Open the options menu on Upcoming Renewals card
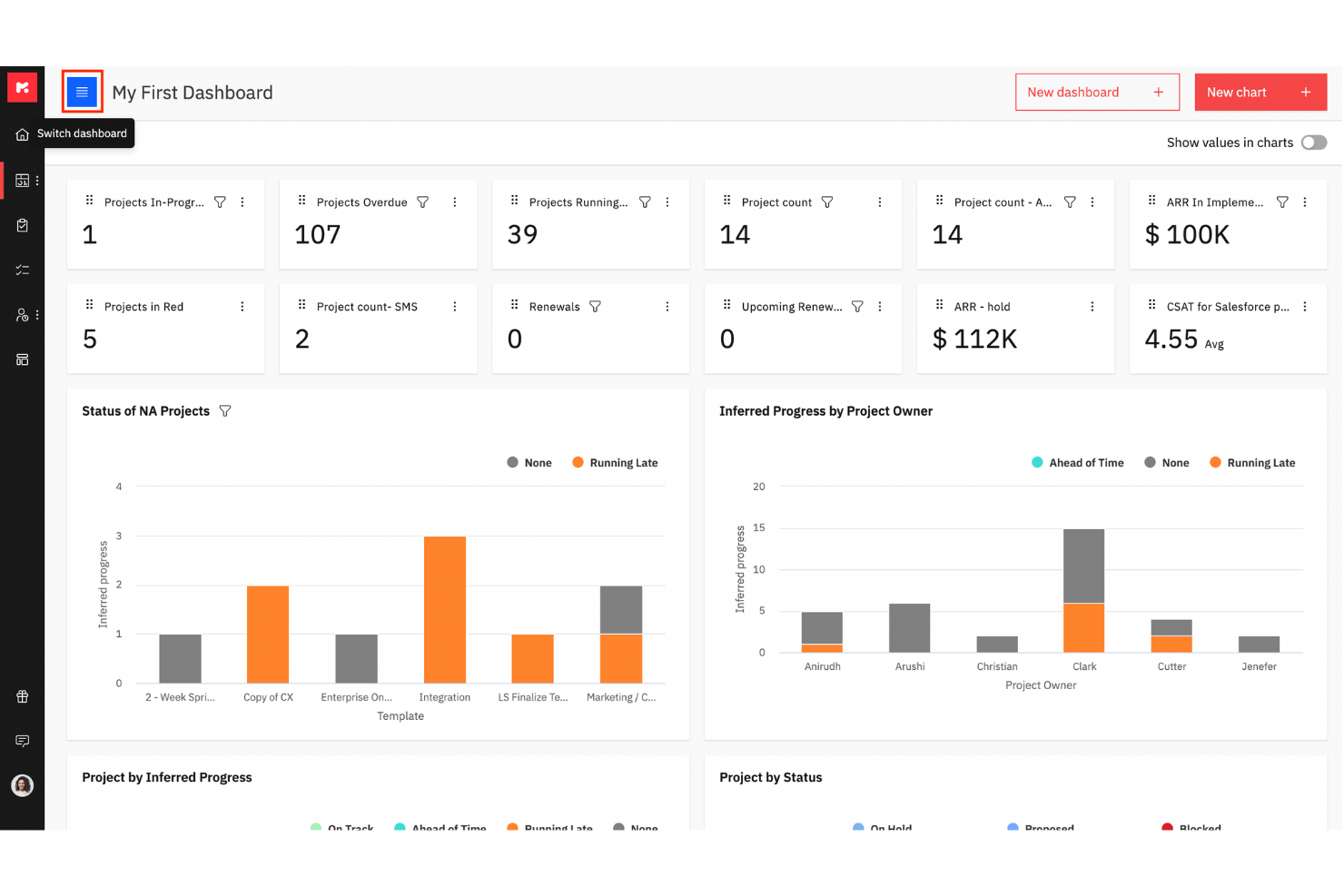The image size is (1344, 896). [x=880, y=307]
